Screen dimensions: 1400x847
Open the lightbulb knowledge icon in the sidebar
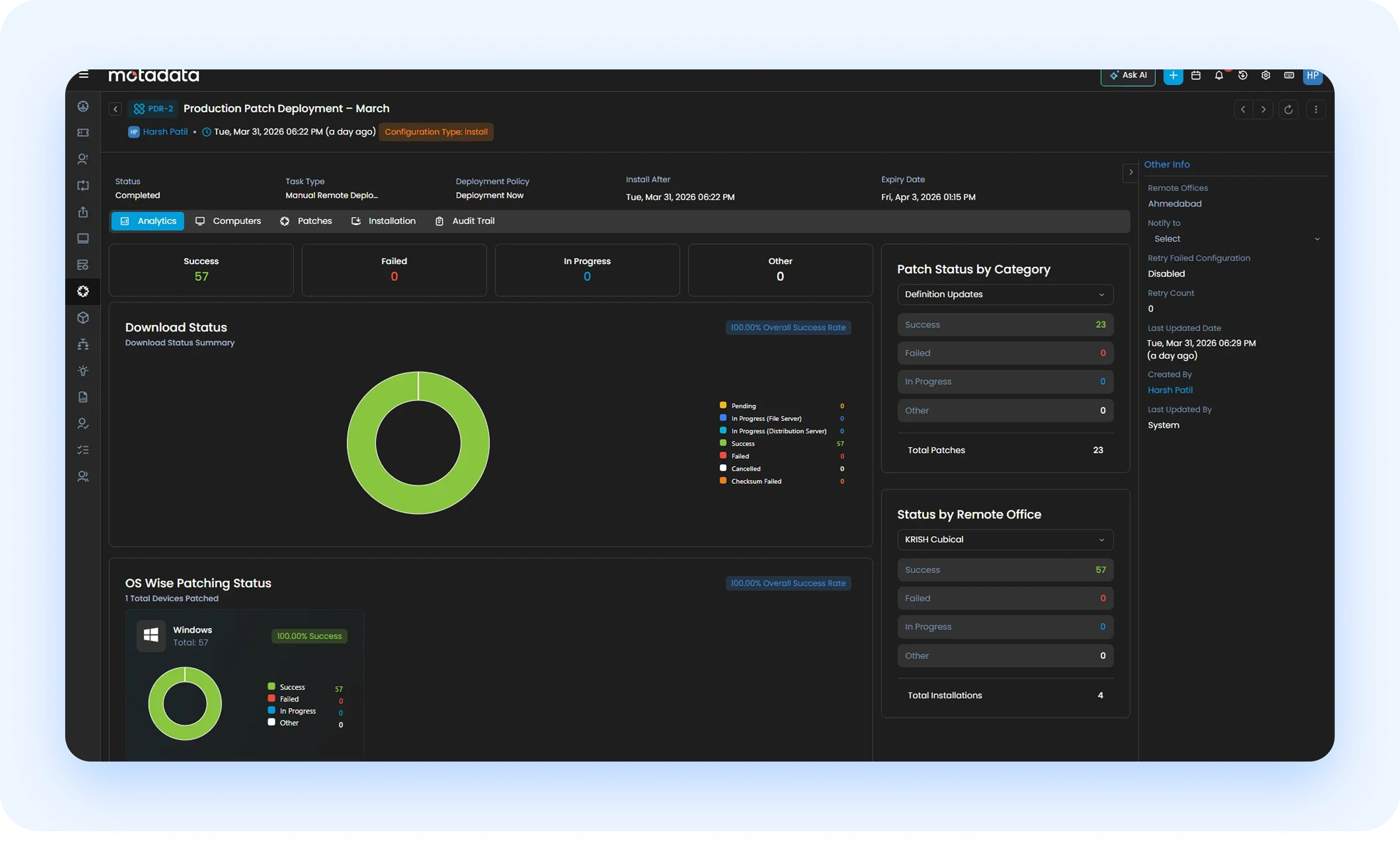83,371
